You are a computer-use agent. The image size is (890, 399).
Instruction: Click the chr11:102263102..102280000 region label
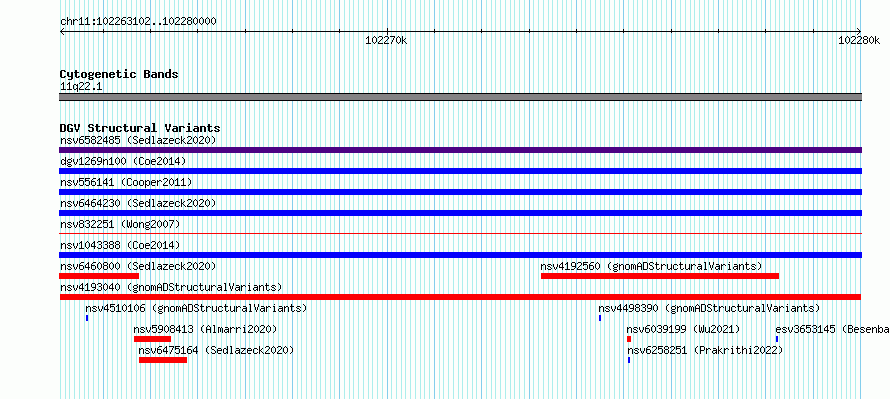[138, 22]
